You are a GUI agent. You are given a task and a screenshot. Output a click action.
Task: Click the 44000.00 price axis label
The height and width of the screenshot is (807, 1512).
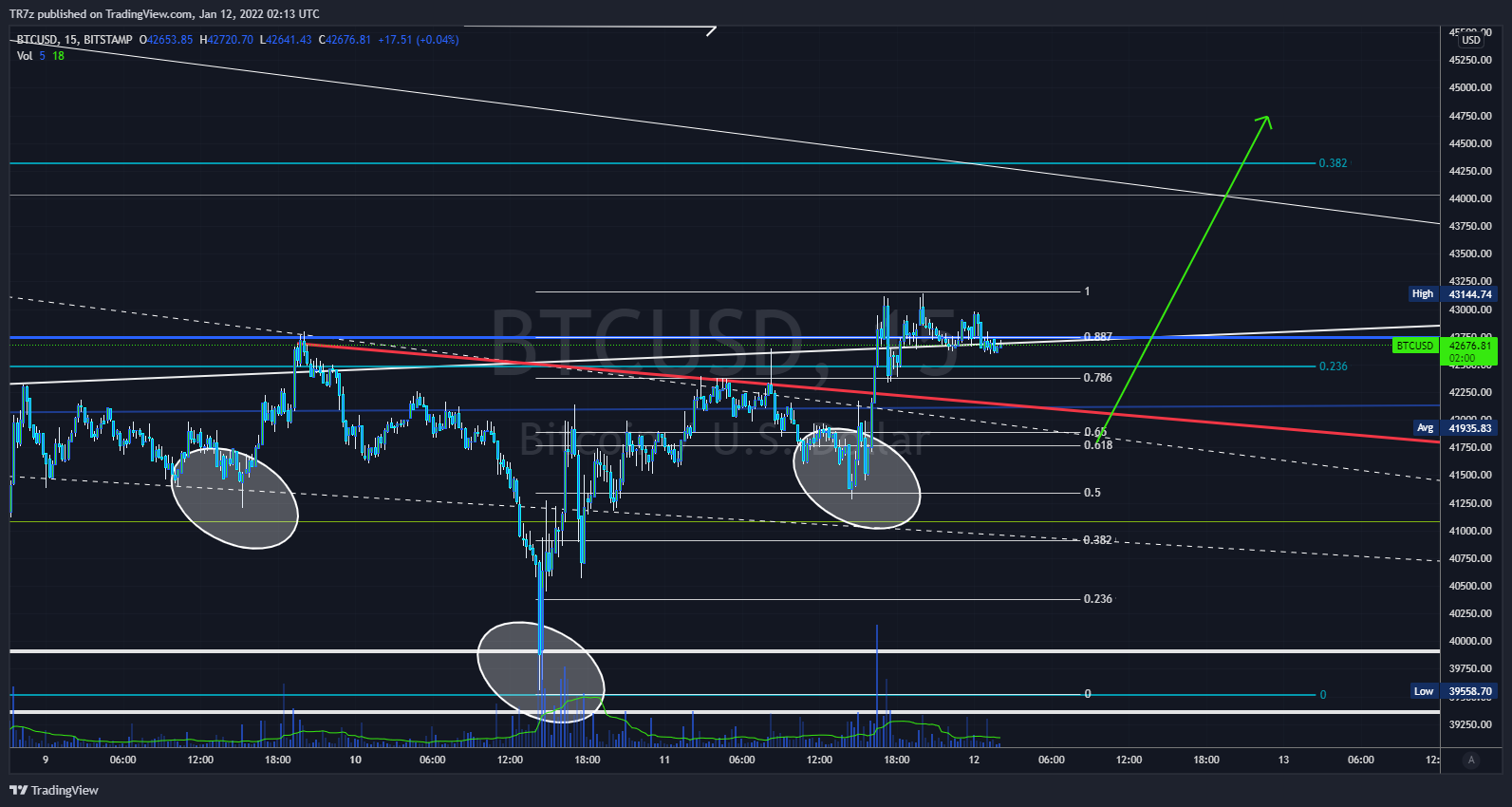coord(1470,198)
